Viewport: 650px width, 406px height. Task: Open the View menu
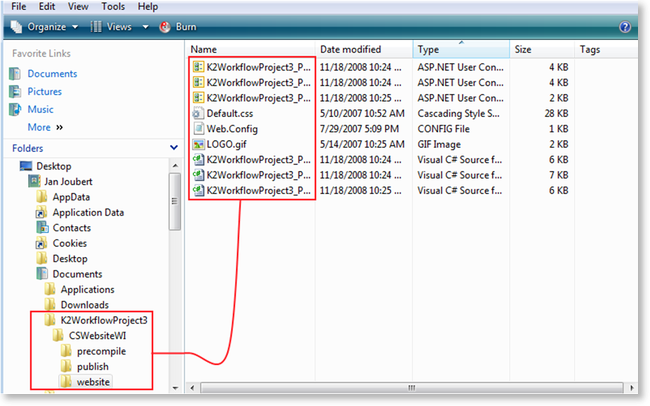78,7
